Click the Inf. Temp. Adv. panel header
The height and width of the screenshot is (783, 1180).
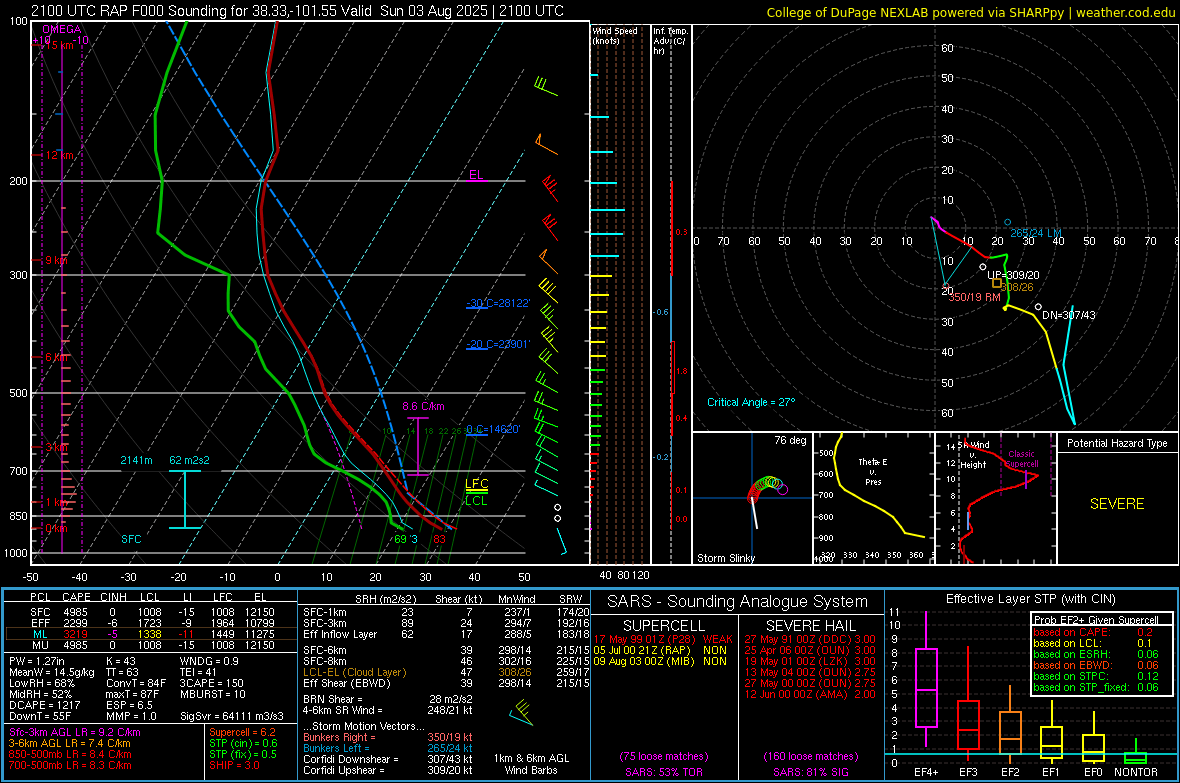(x=670, y=41)
